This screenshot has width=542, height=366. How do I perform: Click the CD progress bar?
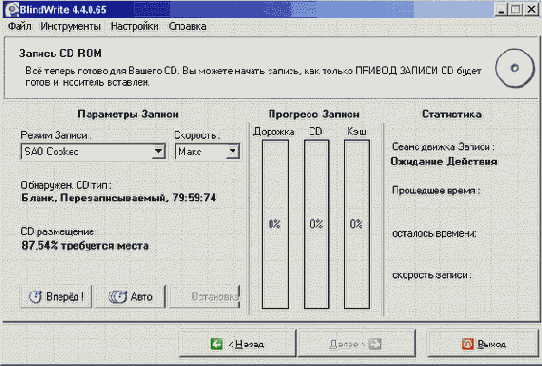click(316, 224)
